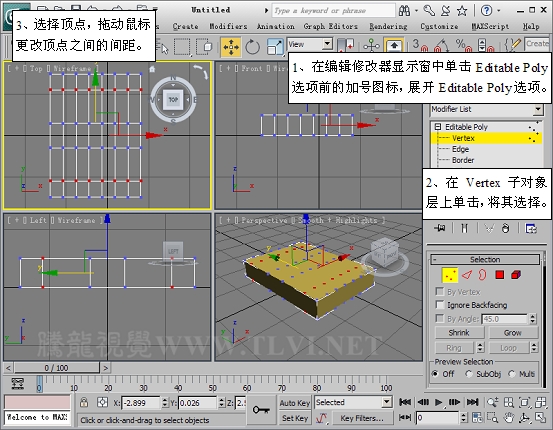Open the Customize menu
Screen dimensions: 553x430
click(439, 26)
